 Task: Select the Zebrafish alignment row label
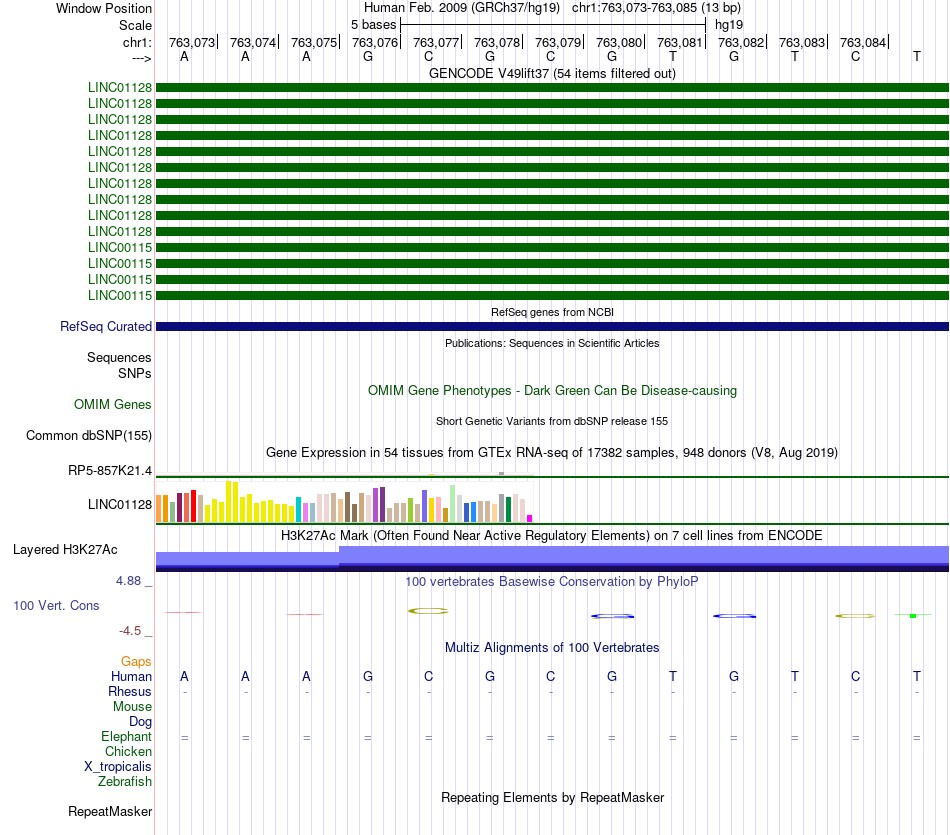125,781
